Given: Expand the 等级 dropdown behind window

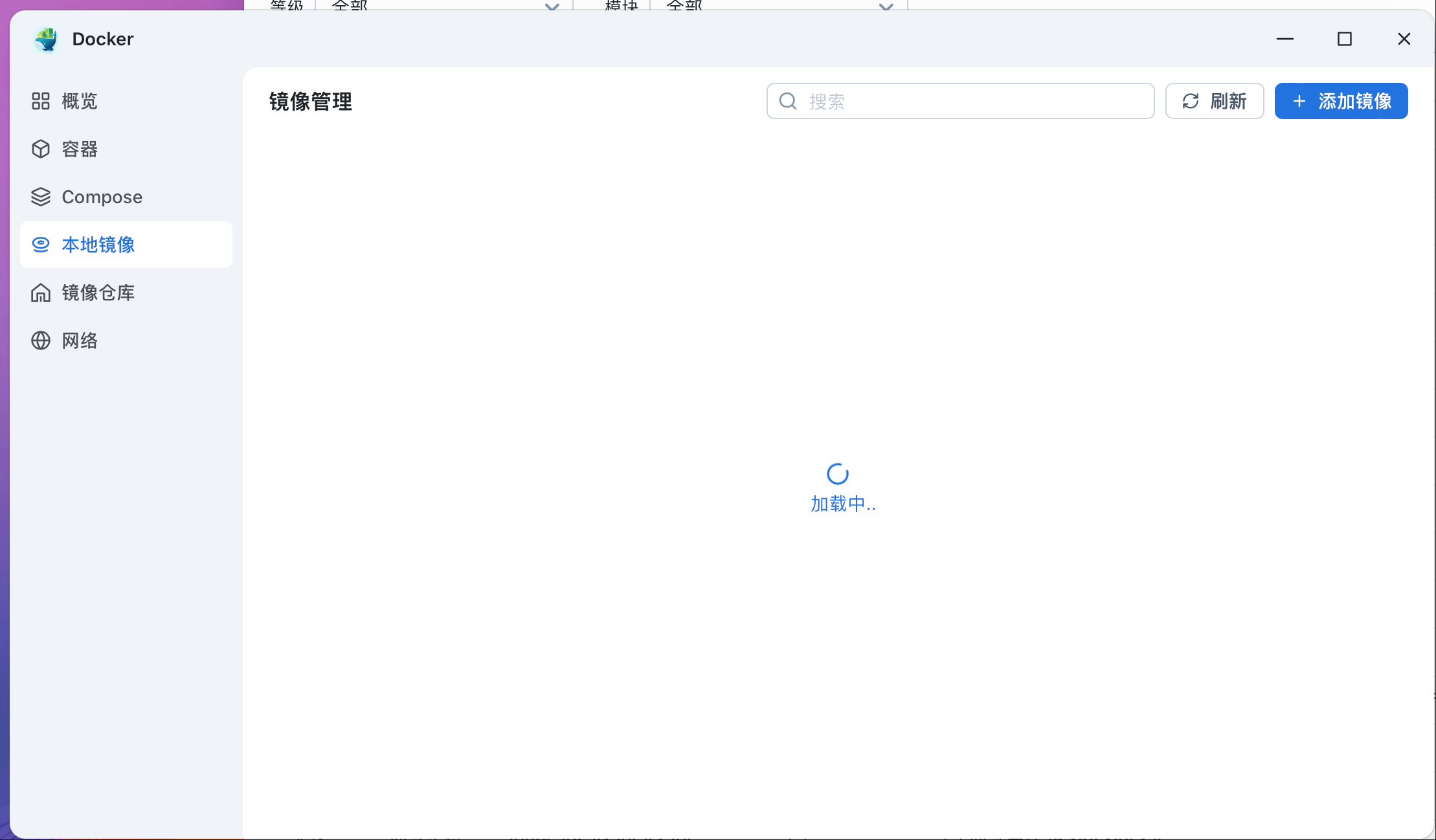Looking at the screenshot, I should [552, 6].
